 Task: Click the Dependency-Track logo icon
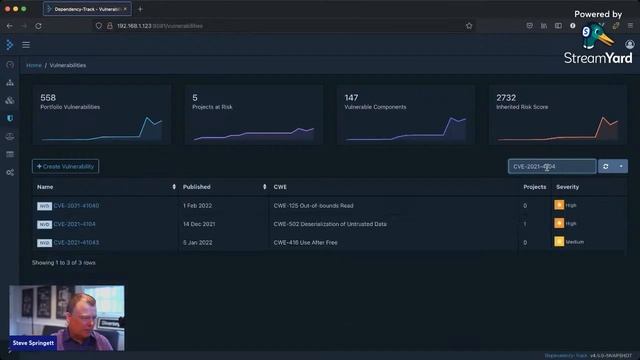coord(9,44)
